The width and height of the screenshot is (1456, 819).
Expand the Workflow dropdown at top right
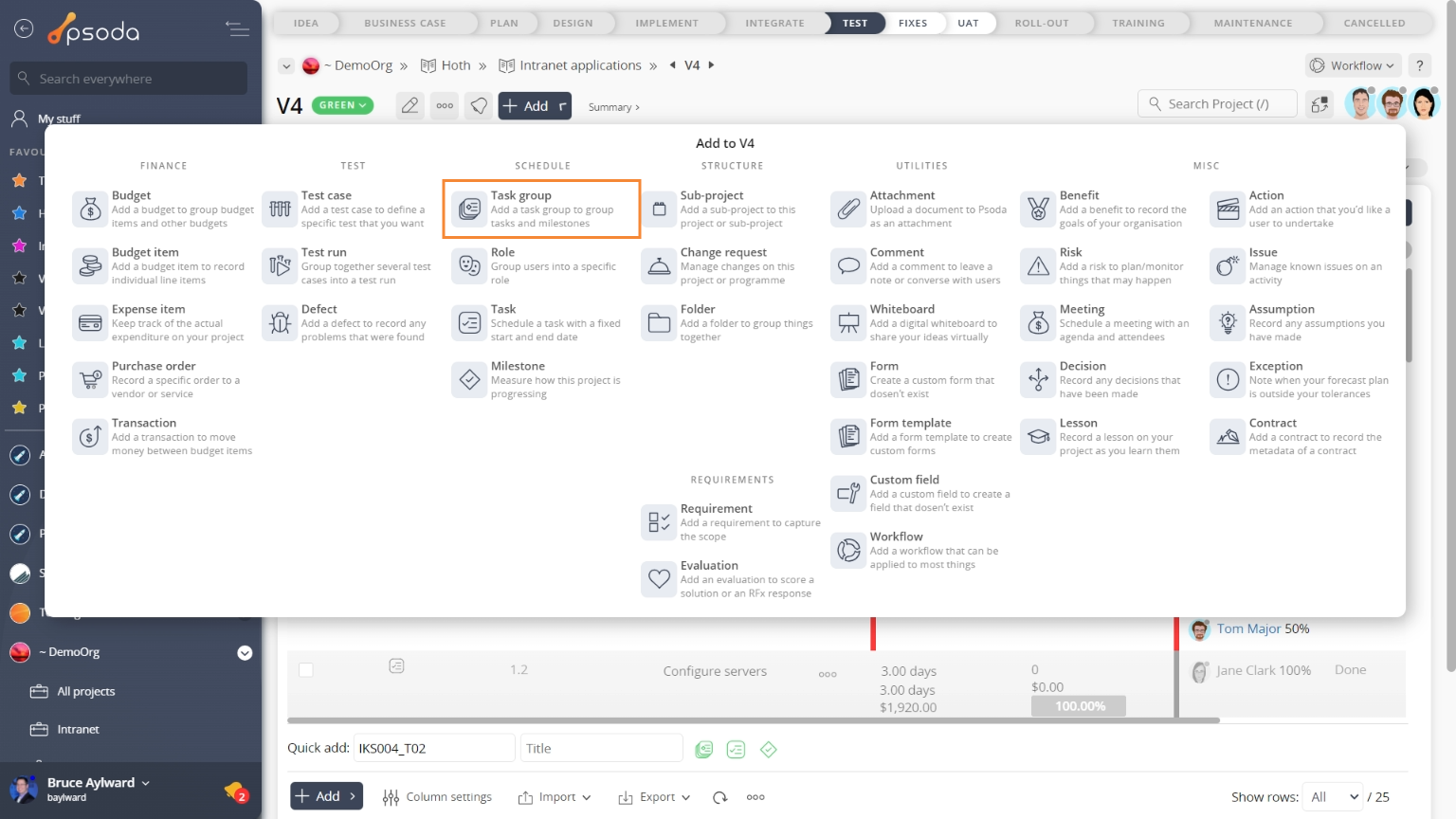[1353, 65]
